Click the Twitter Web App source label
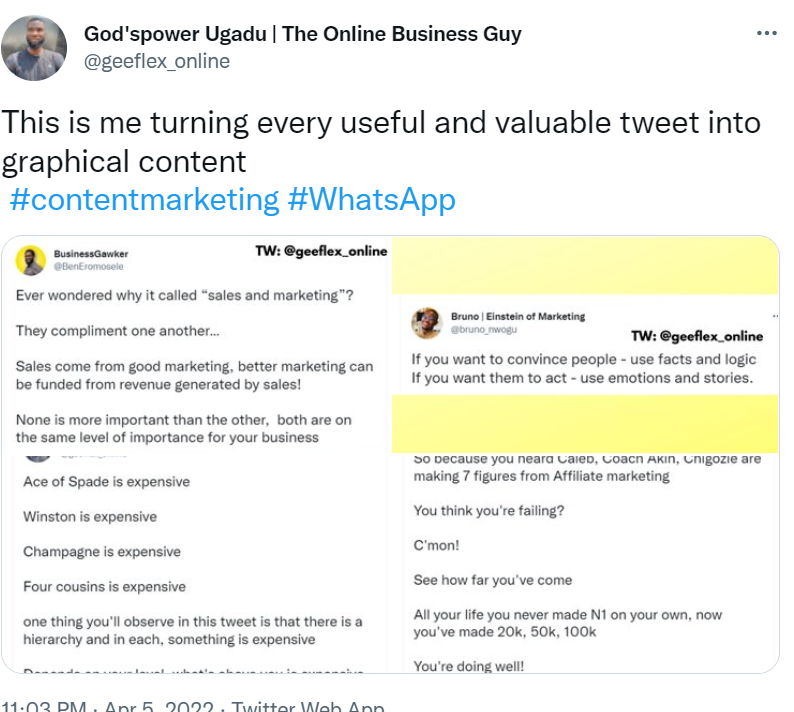Image resolution: width=794 pixels, height=712 pixels. tap(308, 704)
